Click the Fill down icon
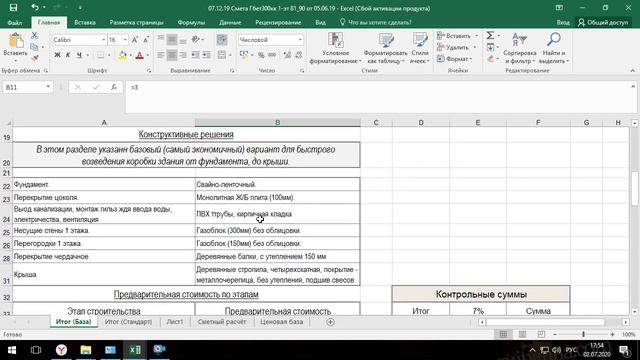The width and height of the screenshot is (640, 360). click(490, 47)
